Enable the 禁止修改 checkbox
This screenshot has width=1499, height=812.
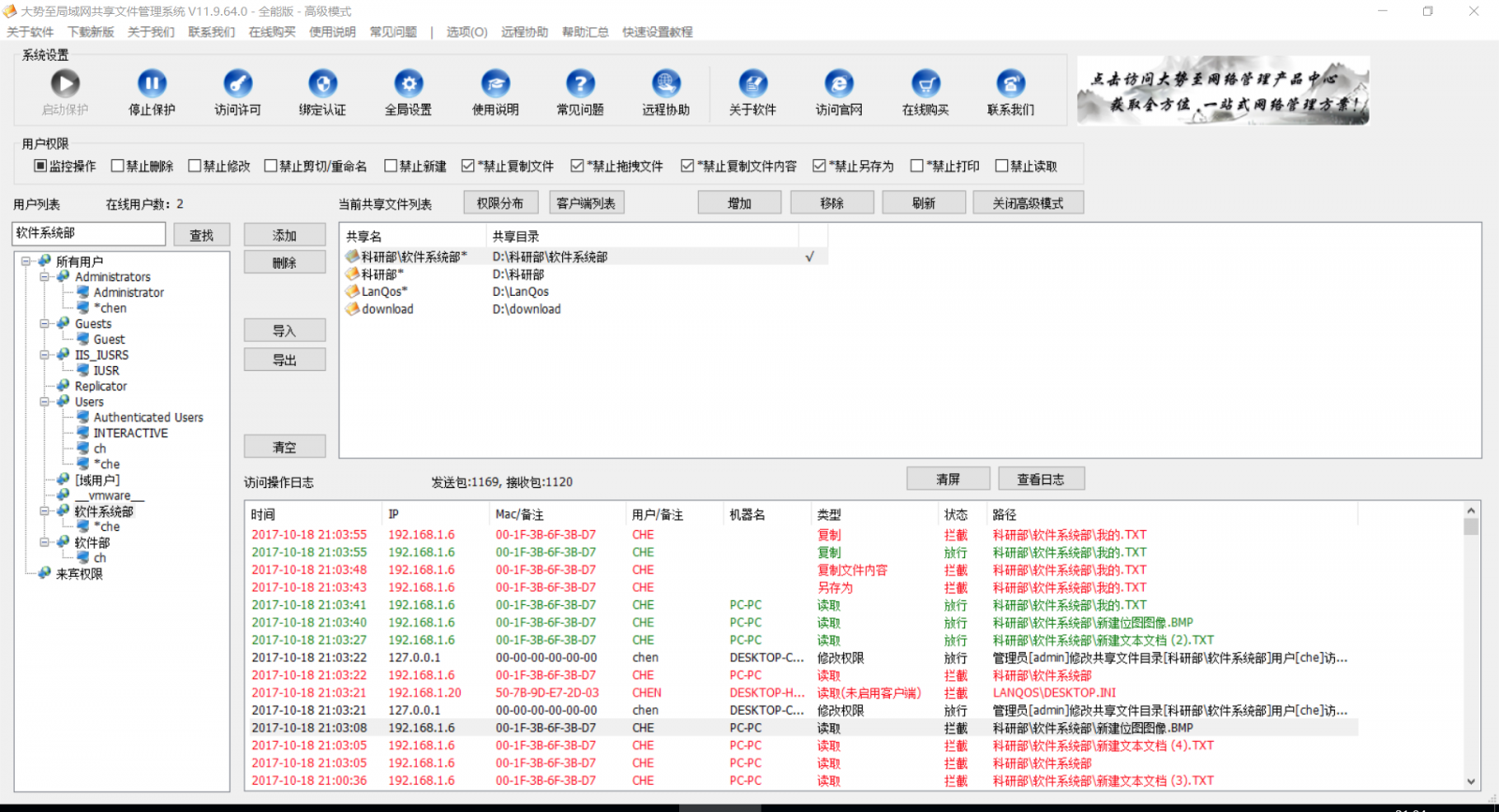pos(195,166)
